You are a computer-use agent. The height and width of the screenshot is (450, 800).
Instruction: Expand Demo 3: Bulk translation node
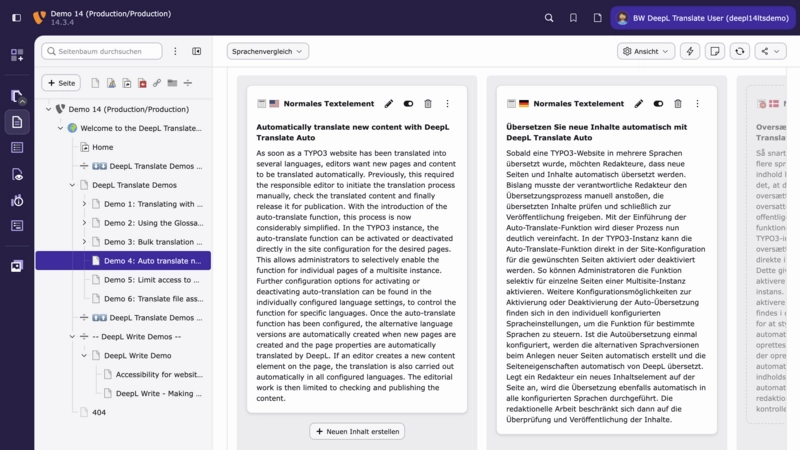tap(84, 241)
